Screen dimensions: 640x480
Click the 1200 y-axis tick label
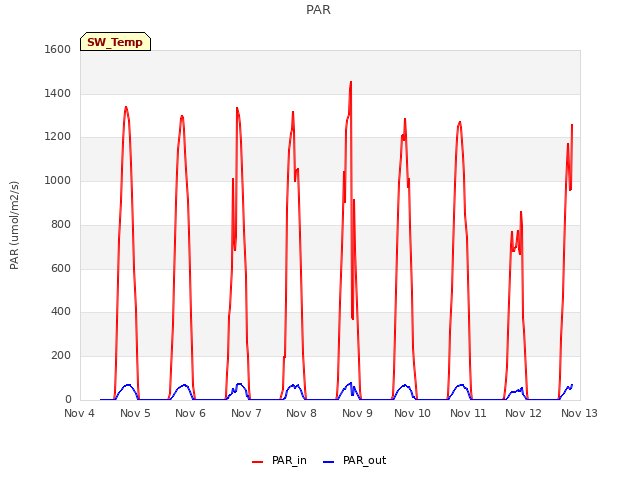coord(58,137)
